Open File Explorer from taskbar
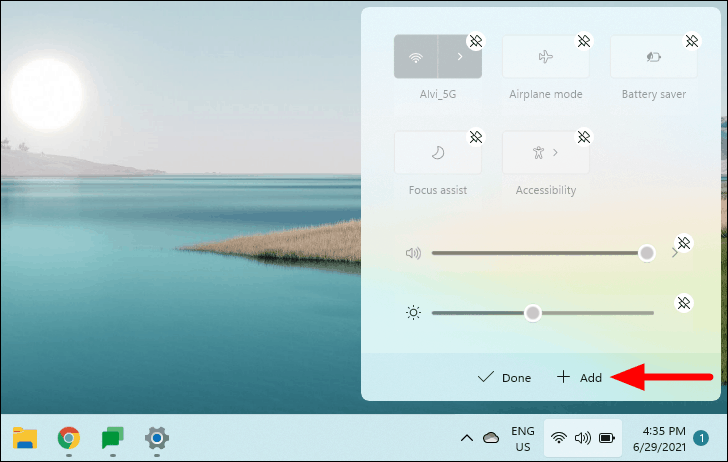Image resolution: width=728 pixels, height=462 pixels. pos(25,438)
